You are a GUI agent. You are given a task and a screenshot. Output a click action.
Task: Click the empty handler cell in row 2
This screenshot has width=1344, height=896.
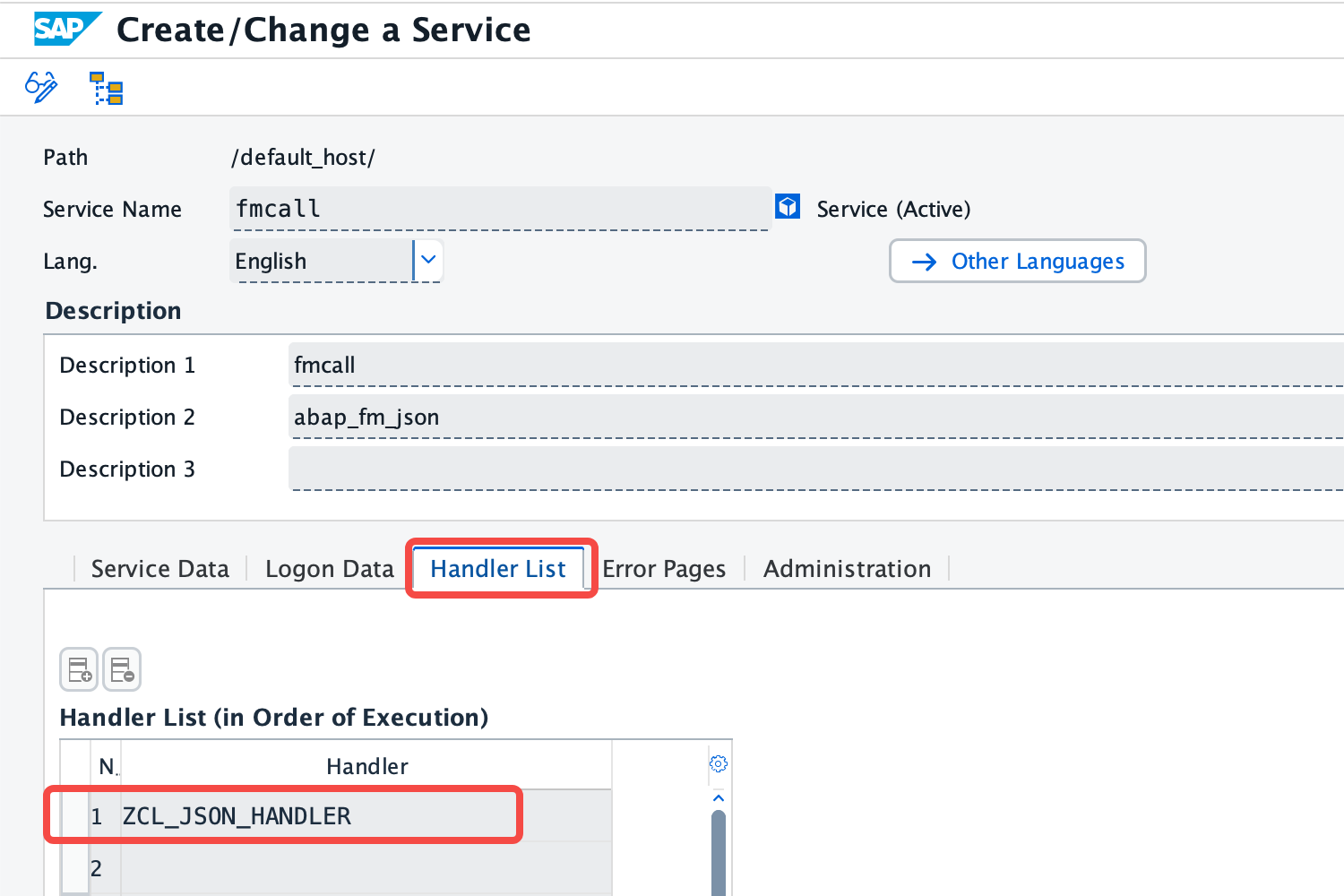[366, 868]
